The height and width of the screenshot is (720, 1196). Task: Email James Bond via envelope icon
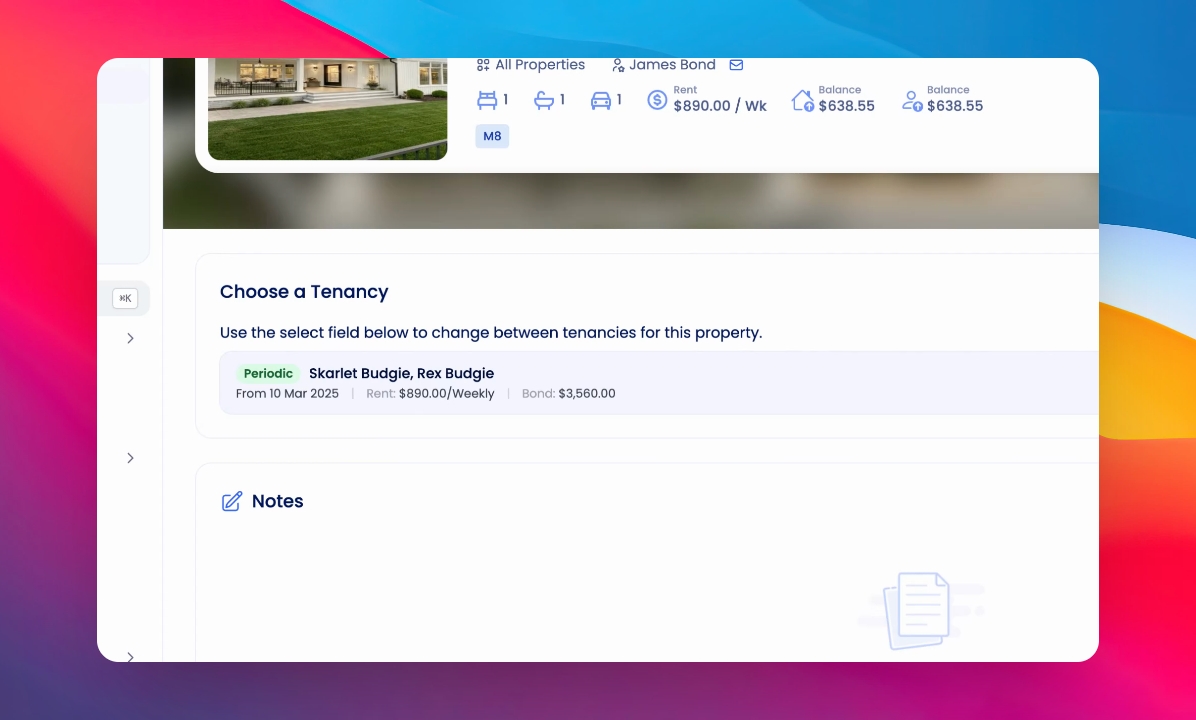coord(736,65)
